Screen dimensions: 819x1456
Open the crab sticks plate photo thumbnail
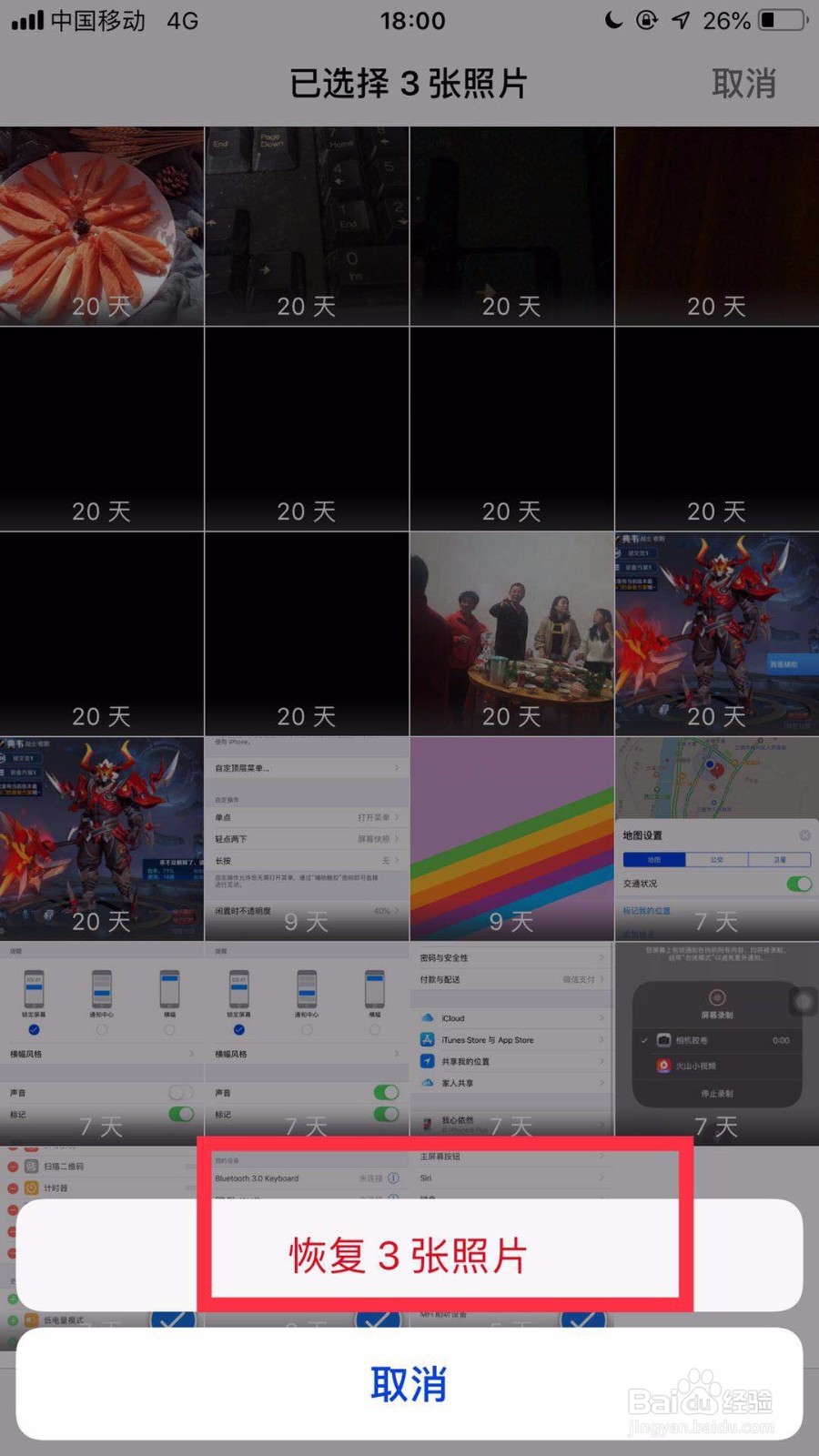[102, 226]
